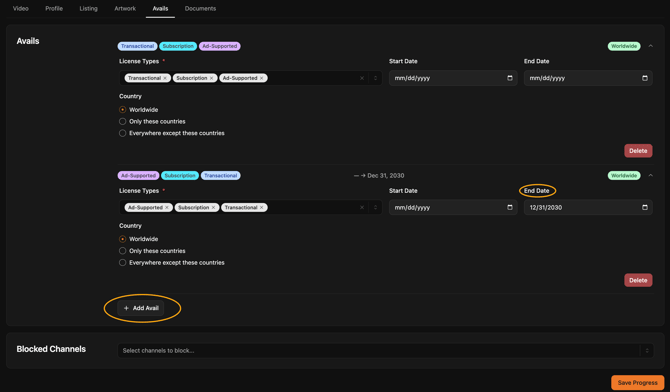Click first avail End Date field

588,78
